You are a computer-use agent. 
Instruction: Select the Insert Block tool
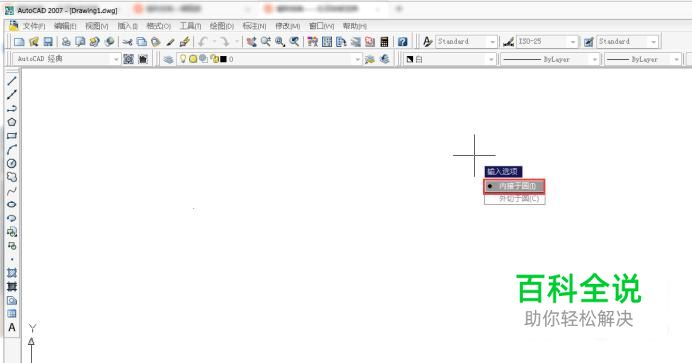(12, 232)
